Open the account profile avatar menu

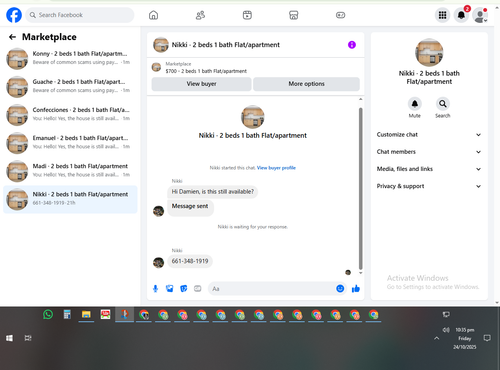480,15
